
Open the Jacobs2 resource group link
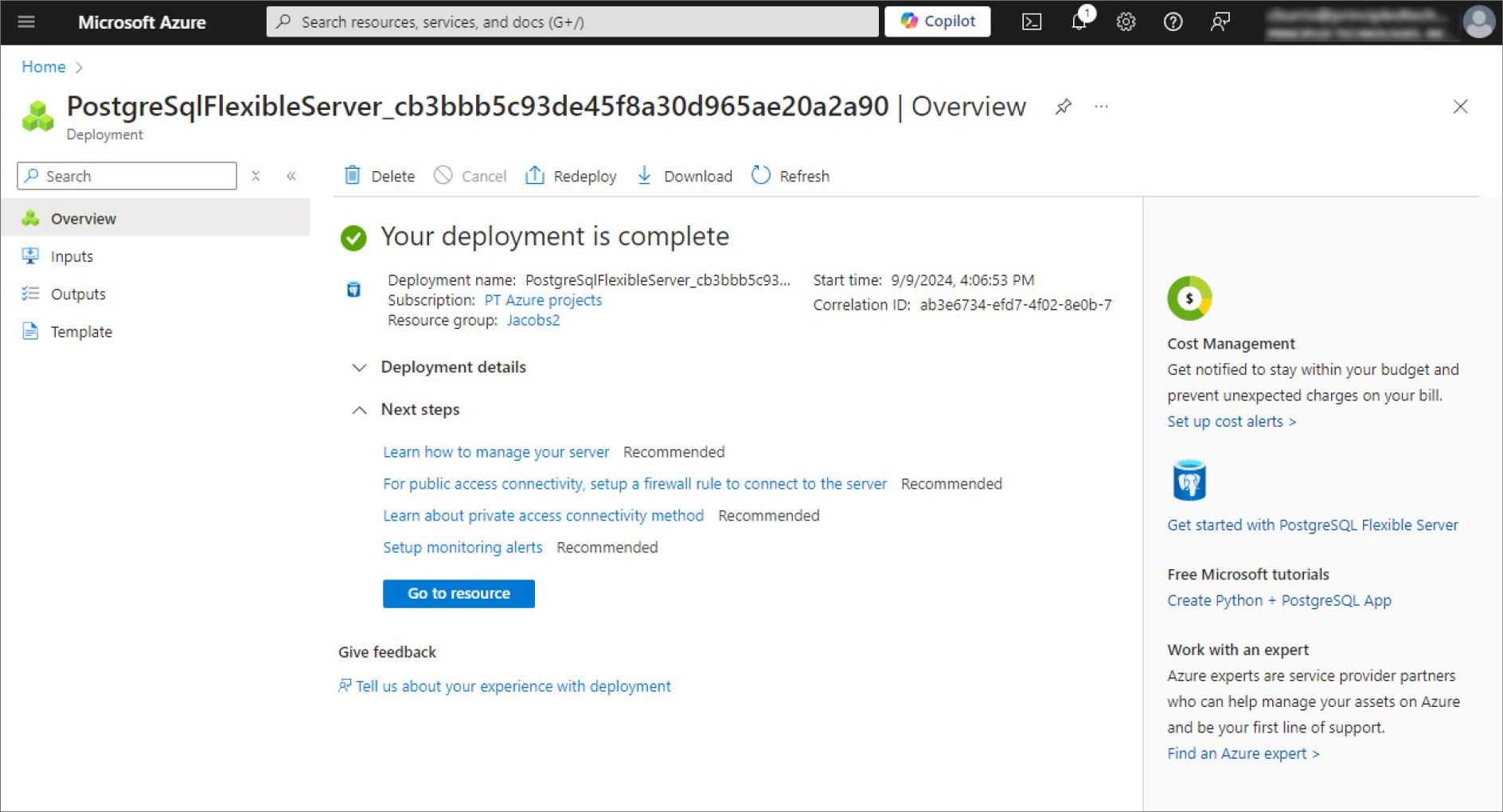[x=533, y=320]
